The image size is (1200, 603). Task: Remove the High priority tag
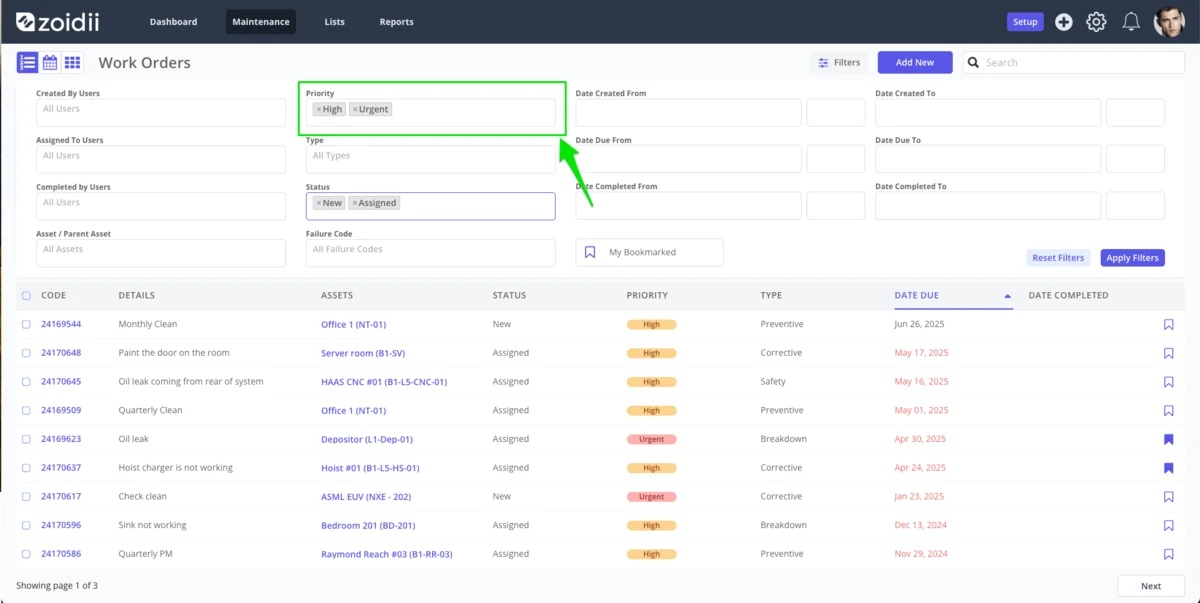(x=318, y=110)
